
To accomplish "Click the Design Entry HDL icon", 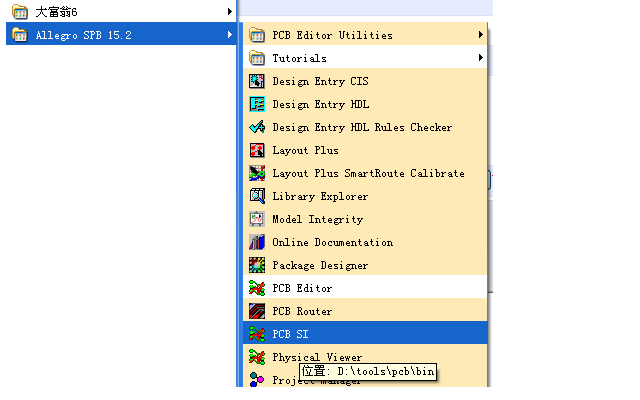I will [x=257, y=104].
